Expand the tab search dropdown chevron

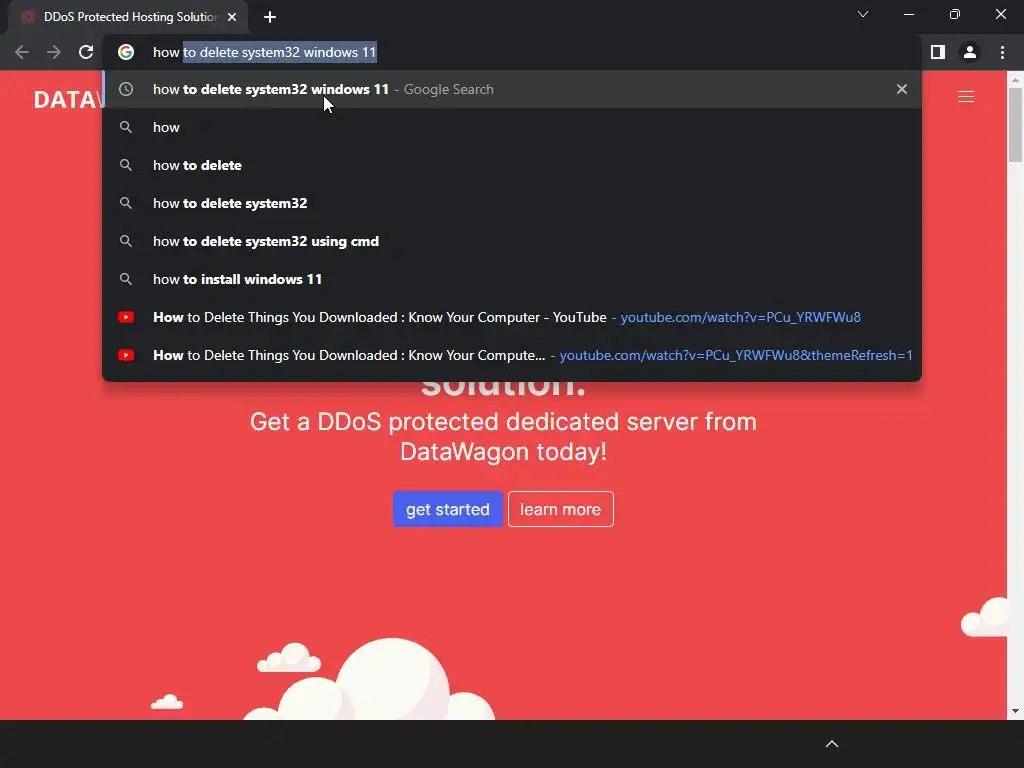coord(863,14)
